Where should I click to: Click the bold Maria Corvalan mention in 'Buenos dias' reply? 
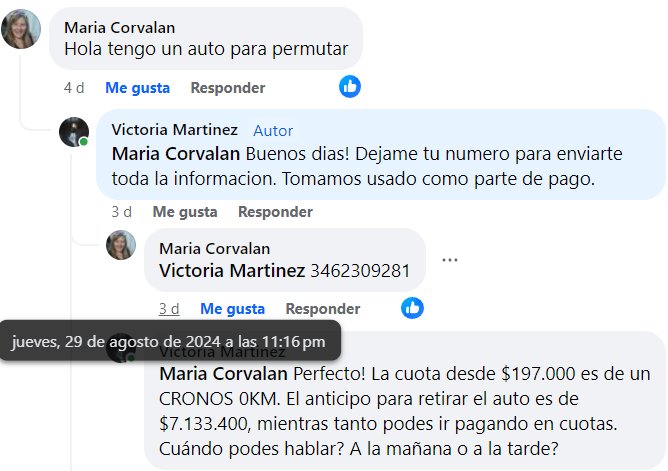click(176, 154)
